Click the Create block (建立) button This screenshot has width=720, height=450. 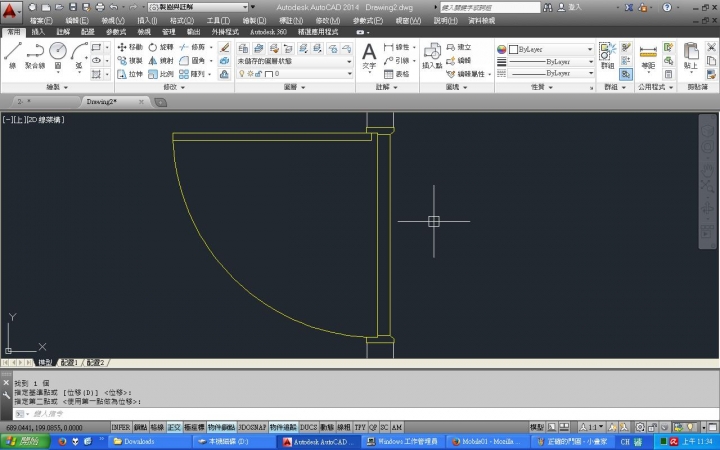pos(459,47)
